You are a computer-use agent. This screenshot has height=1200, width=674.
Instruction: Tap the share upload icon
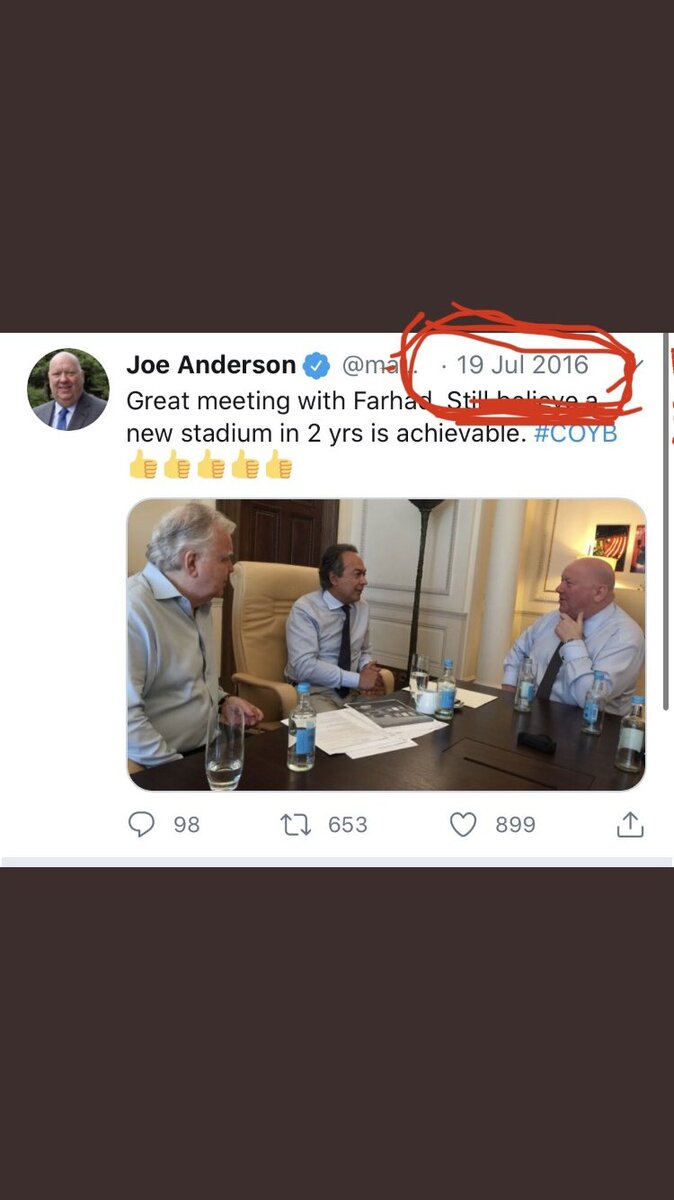[x=629, y=824]
